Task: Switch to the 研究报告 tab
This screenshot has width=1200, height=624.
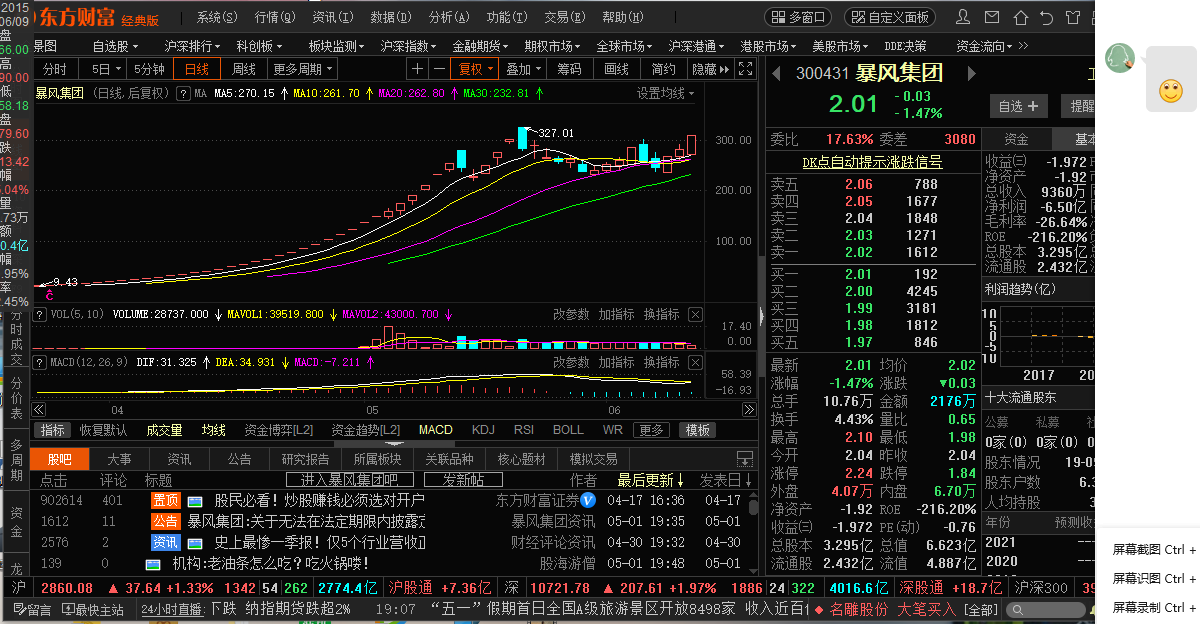Action: [305, 459]
